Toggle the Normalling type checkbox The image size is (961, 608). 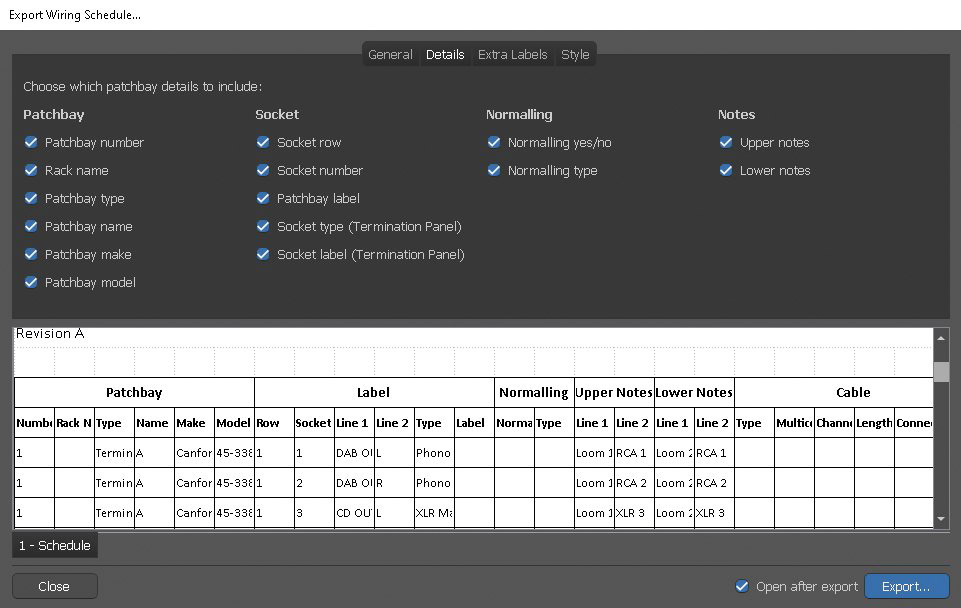click(x=494, y=171)
